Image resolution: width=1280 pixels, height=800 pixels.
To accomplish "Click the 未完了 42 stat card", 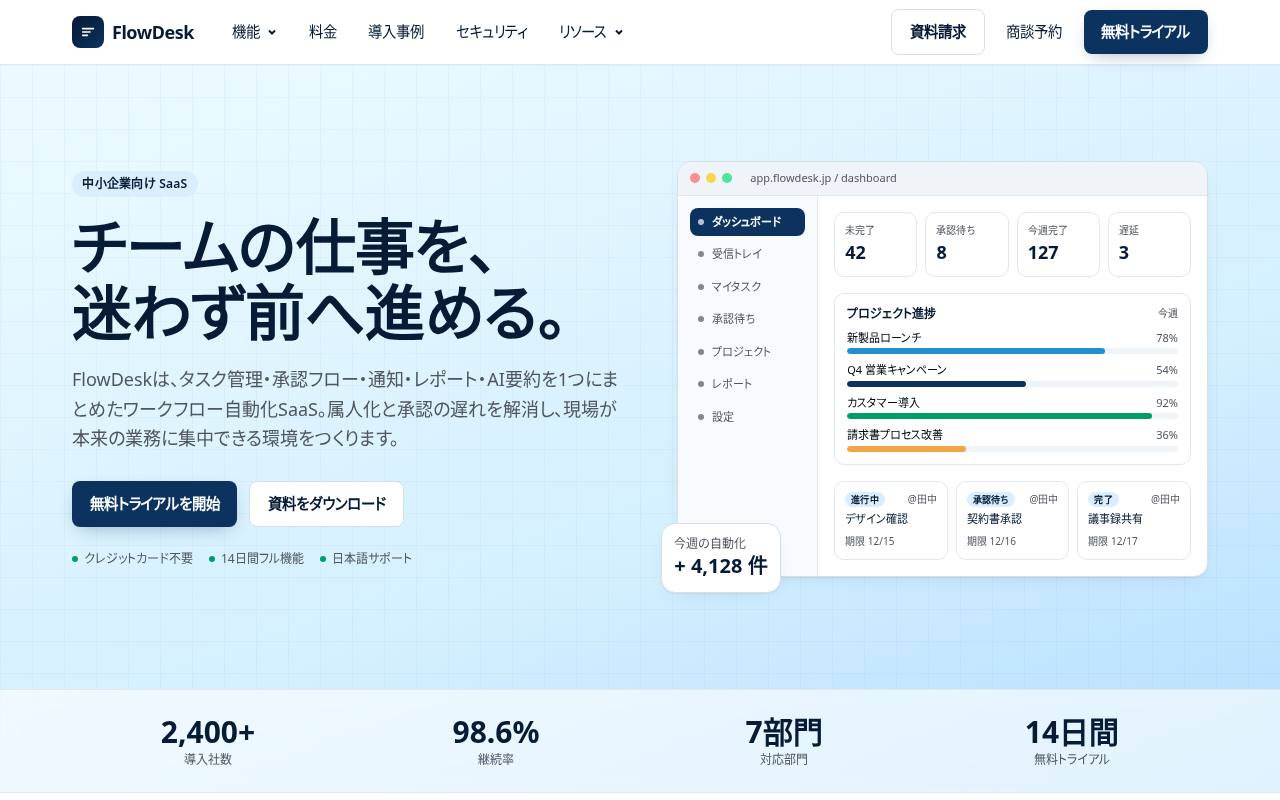I will pos(875,244).
